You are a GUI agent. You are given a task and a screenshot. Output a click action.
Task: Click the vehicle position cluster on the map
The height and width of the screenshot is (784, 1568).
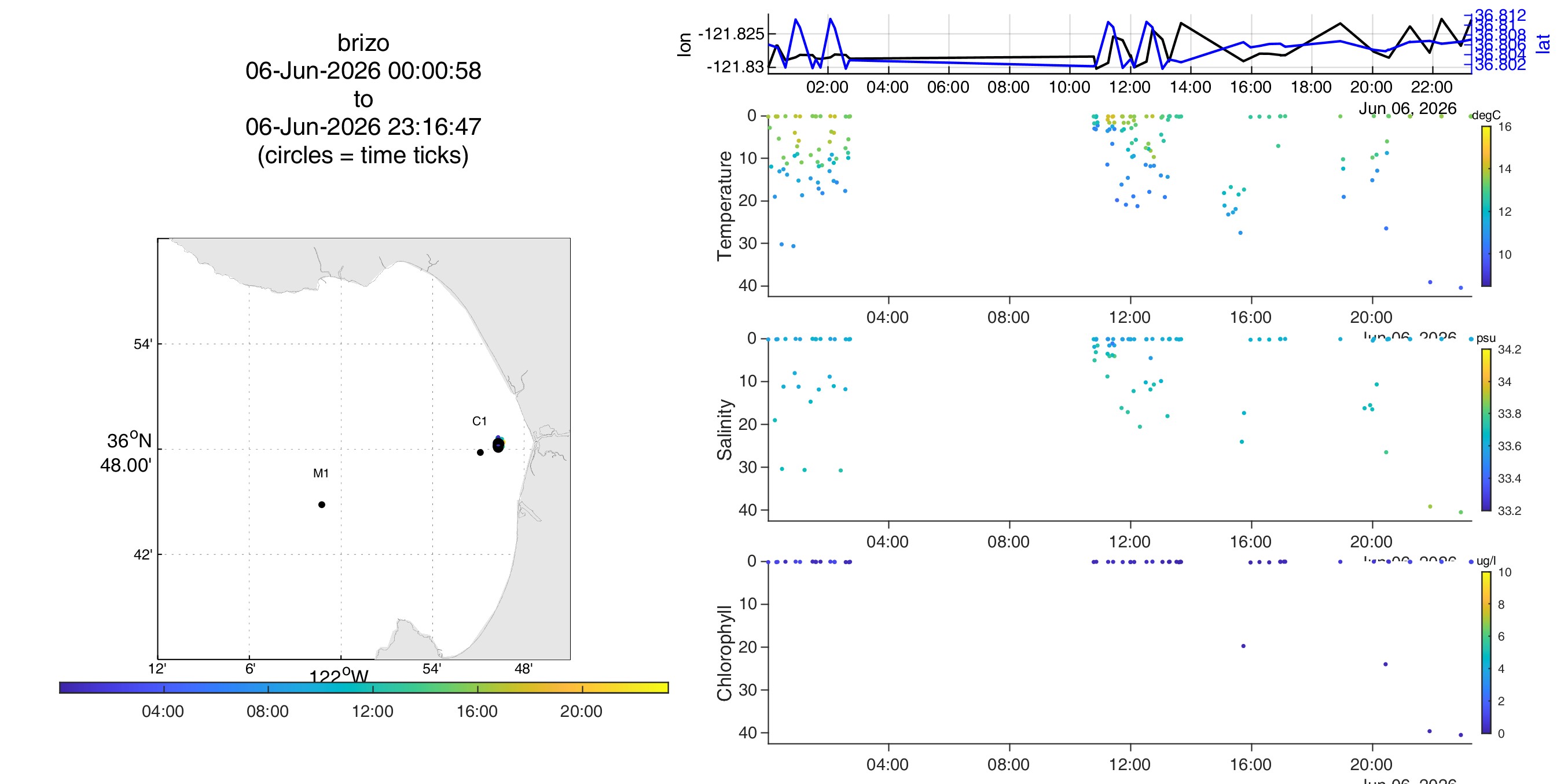[x=498, y=445]
